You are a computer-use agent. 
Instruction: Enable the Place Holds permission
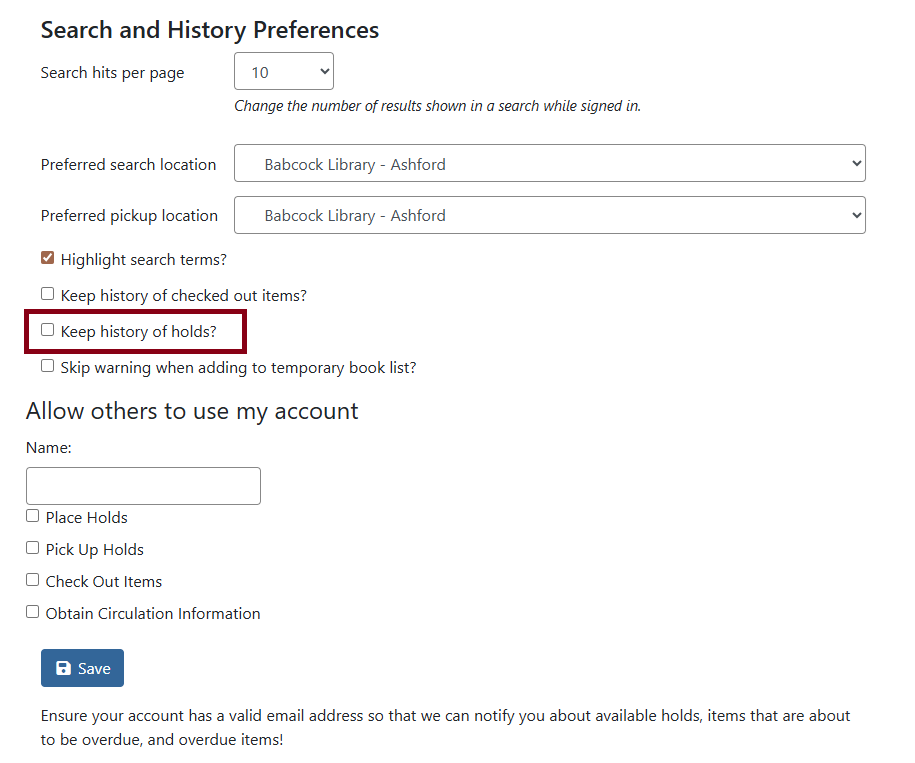pyautogui.click(x=32, y=515)
